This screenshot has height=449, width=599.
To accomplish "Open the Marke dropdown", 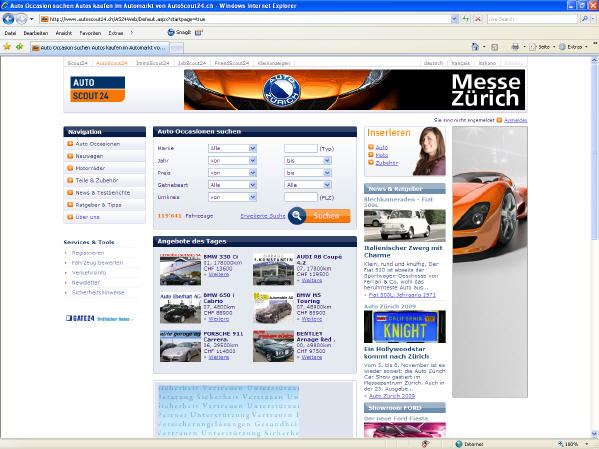I will (232, 148).
